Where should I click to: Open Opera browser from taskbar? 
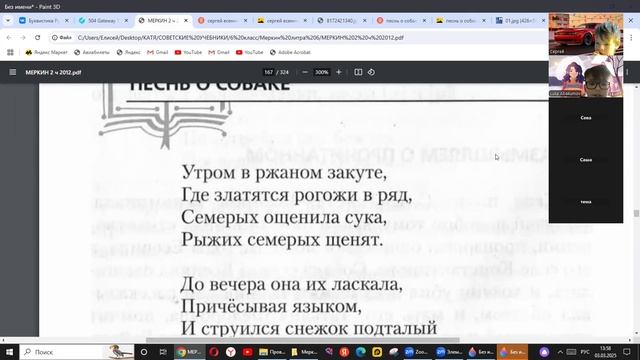point(214,352)
